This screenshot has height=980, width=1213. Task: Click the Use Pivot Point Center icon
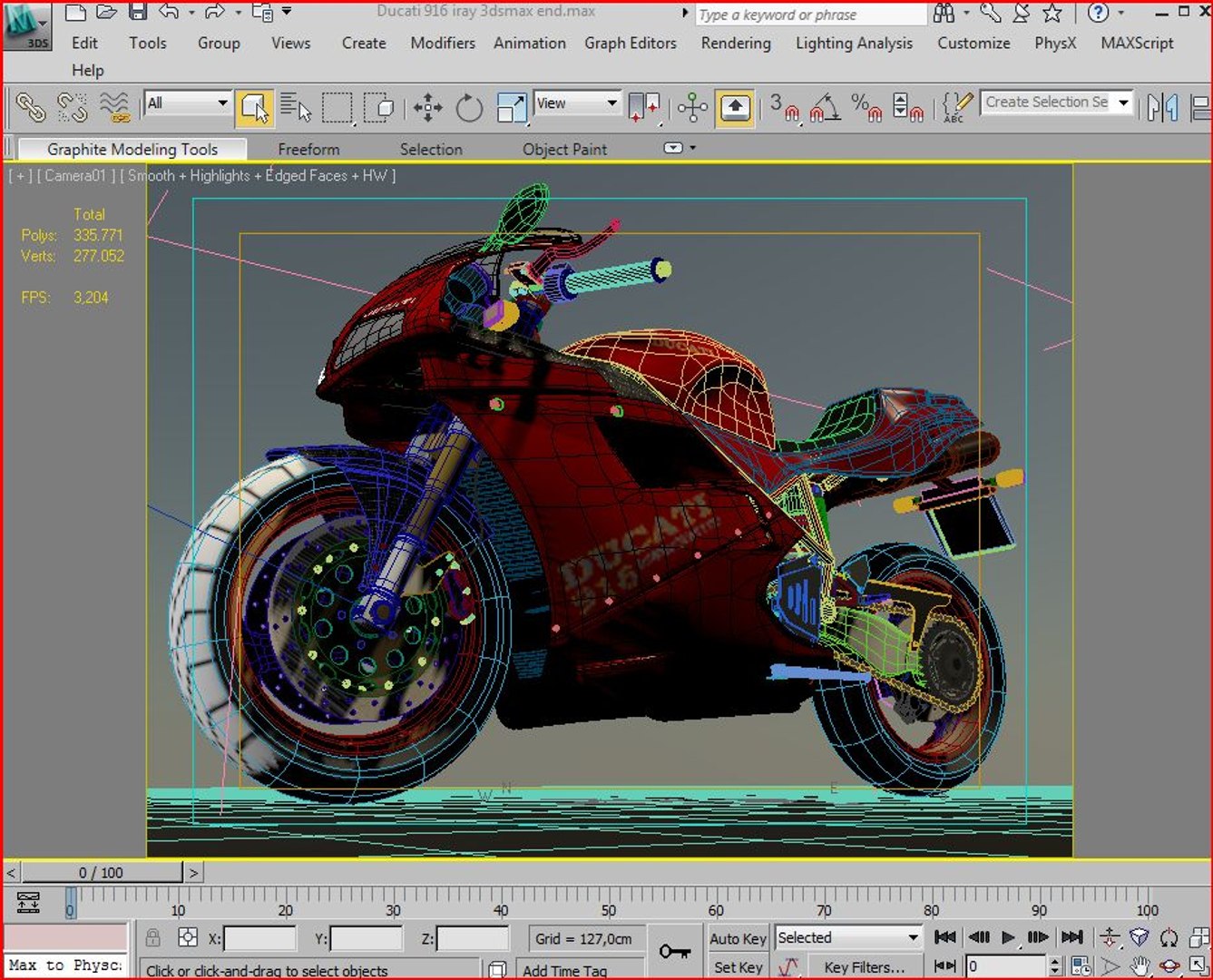tap(644, 107)
